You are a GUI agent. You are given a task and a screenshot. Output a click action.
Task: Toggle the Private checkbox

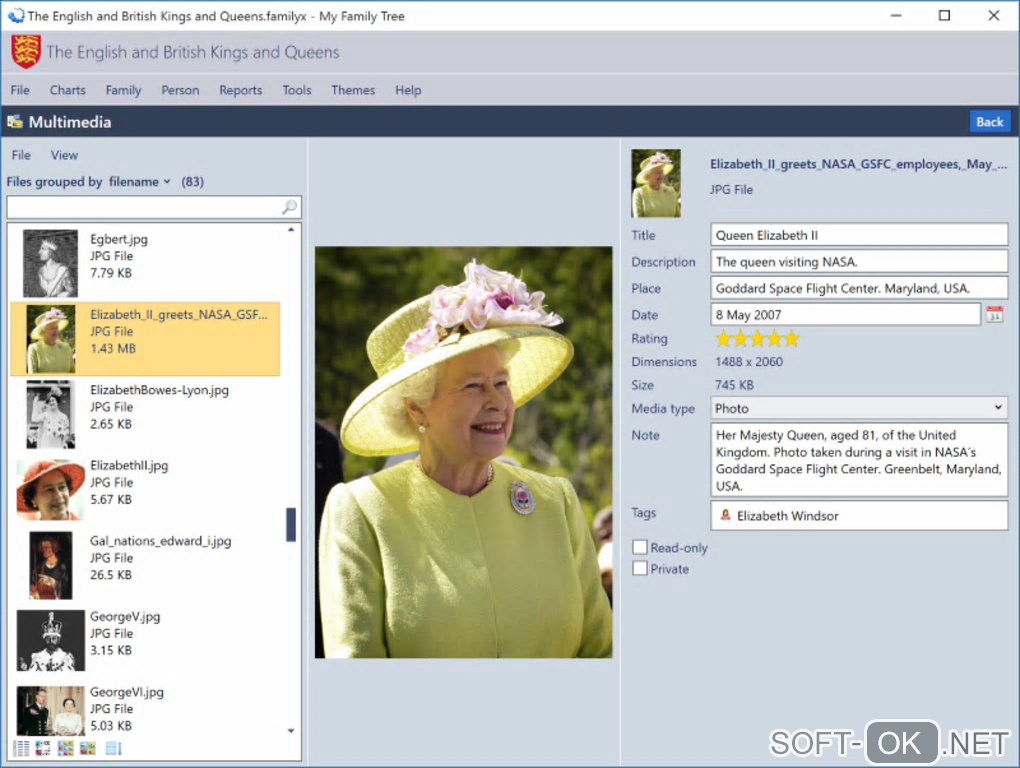[640, 568]
